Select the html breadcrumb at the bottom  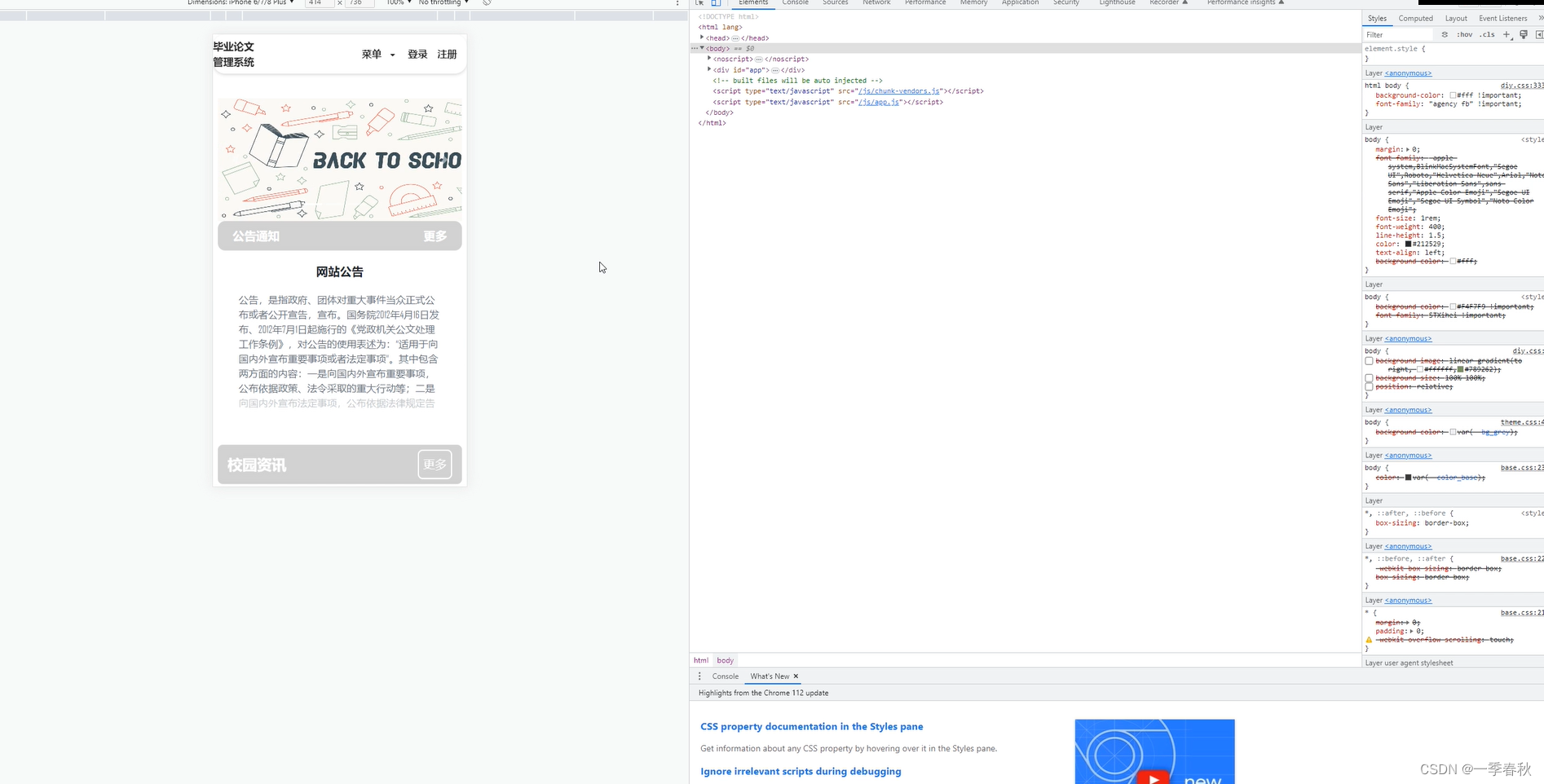point(700,660)
